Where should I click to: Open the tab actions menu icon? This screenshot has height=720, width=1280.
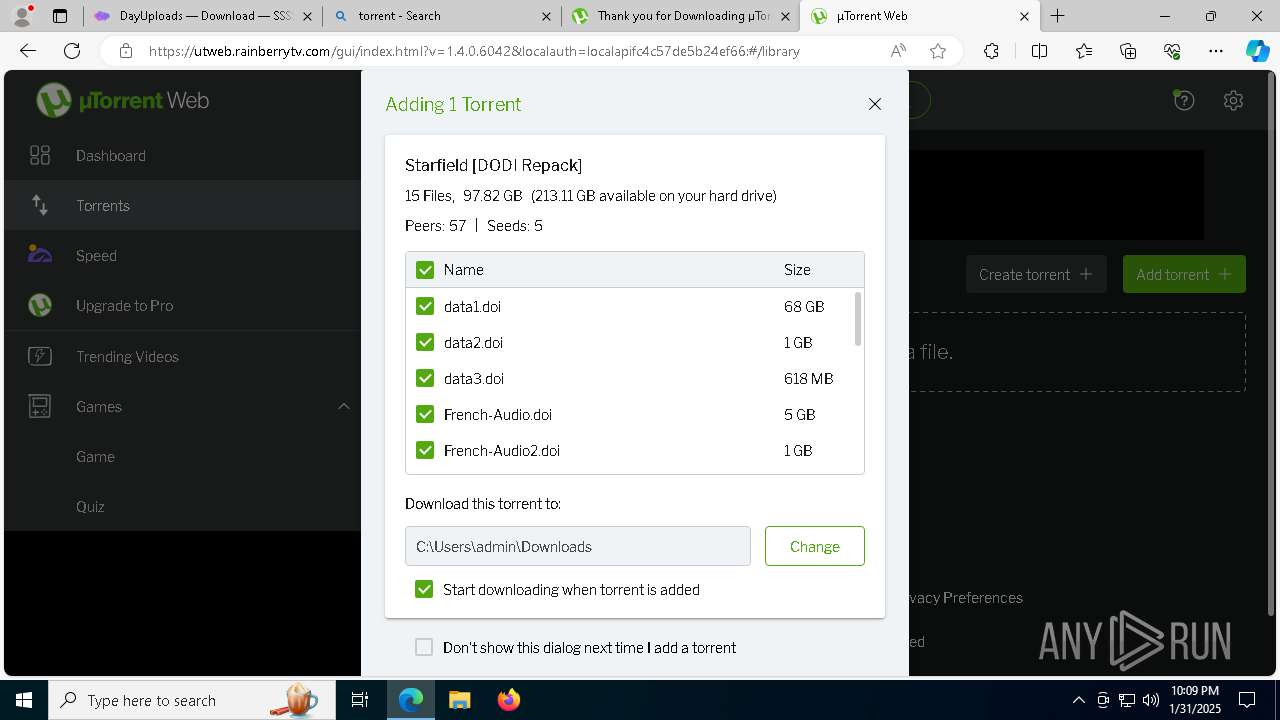click(60, 16)
